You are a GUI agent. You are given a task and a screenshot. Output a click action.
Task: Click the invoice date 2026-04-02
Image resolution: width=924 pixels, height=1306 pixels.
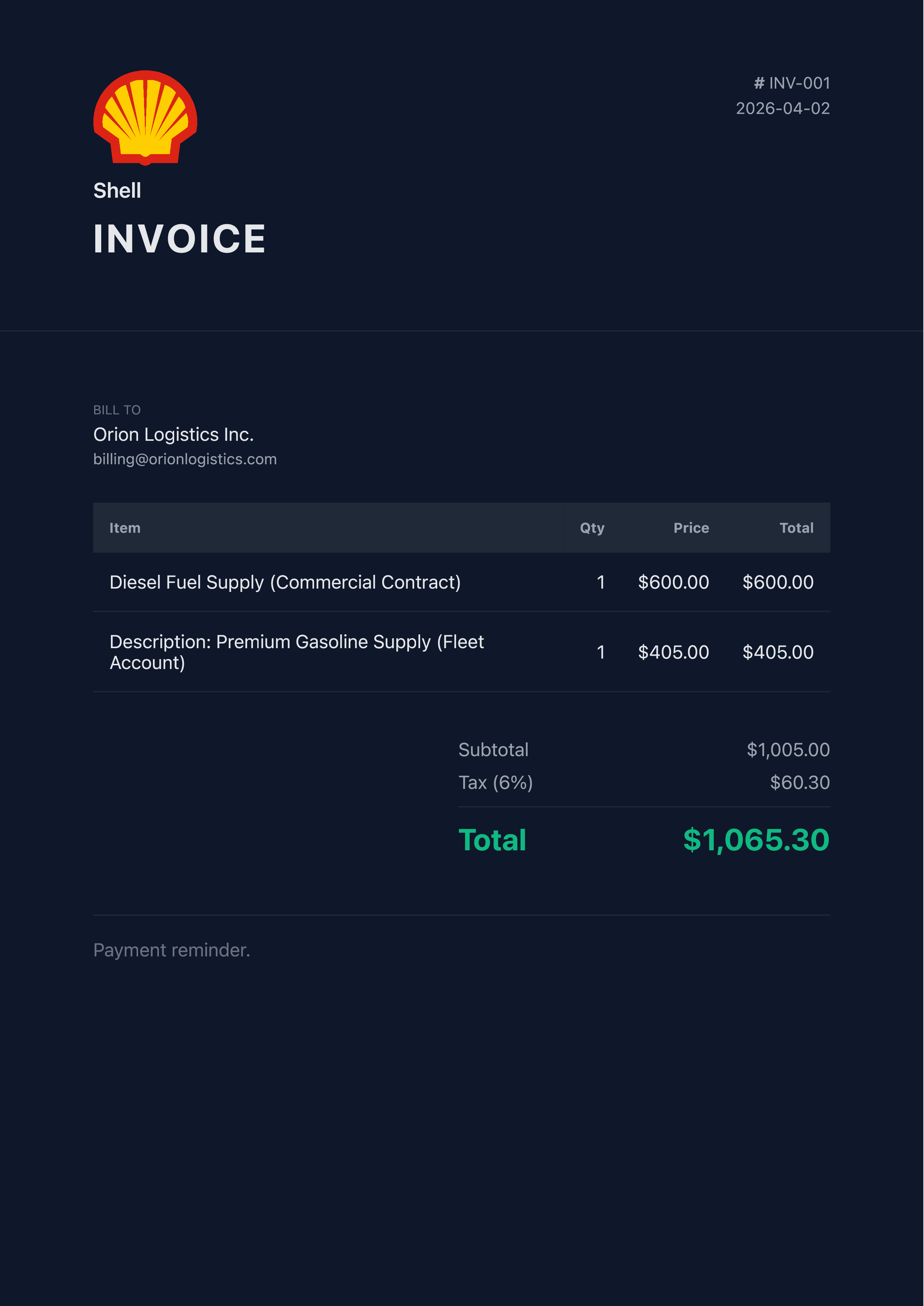[782, 108]
